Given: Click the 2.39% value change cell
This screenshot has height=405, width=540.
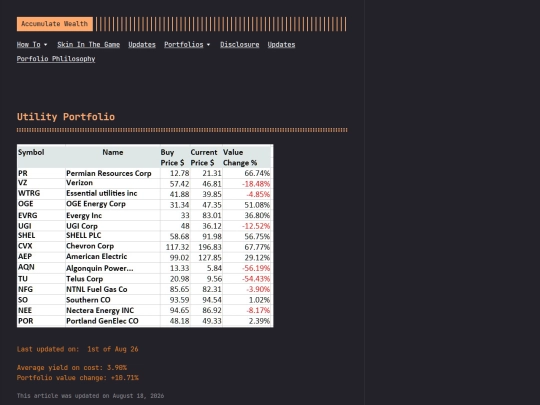Looking at the screenshot, I should (x=259, y=321).
